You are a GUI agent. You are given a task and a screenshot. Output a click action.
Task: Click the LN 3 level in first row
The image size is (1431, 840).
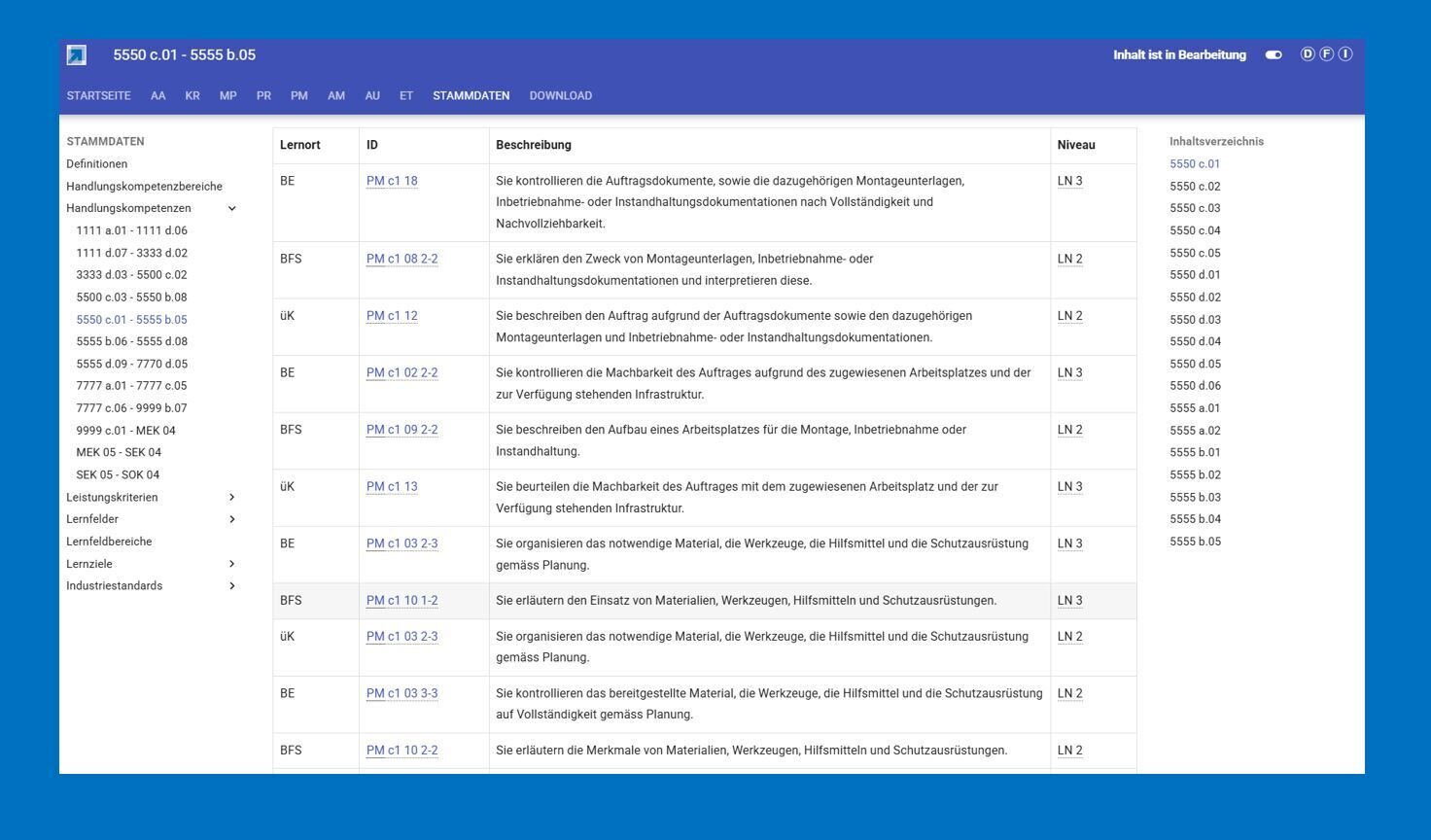1069,181
